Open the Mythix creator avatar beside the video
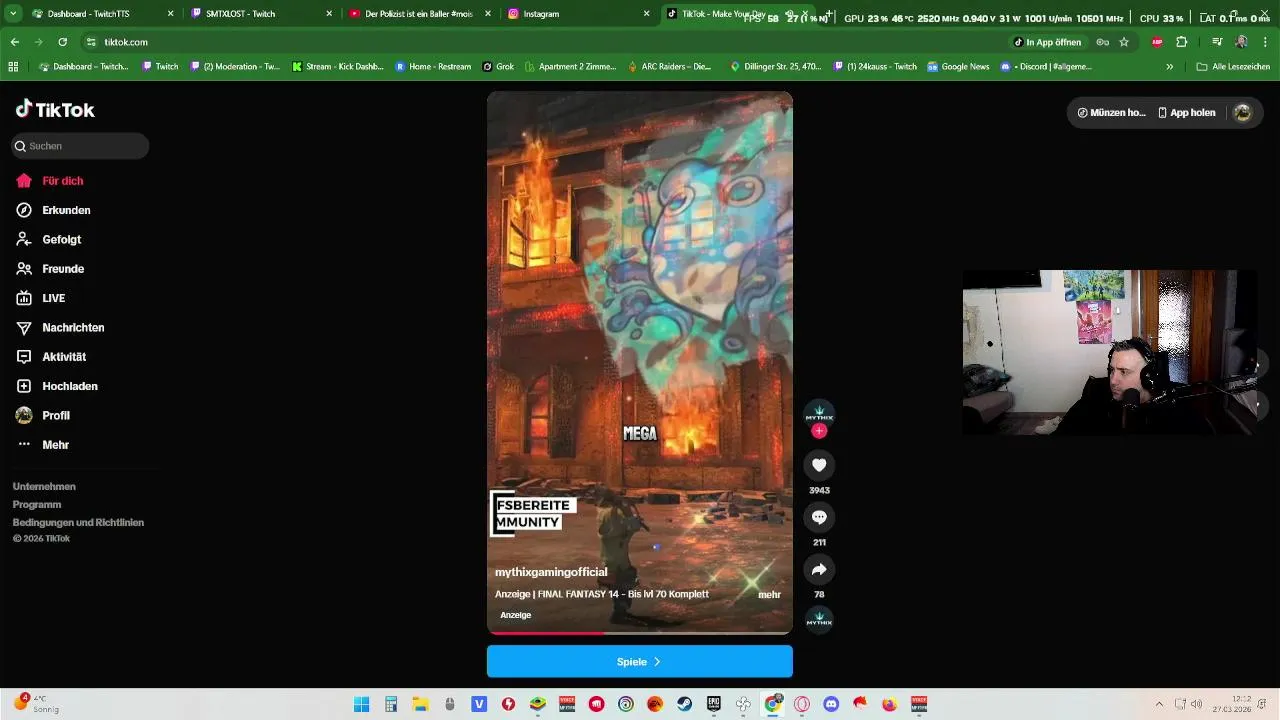This screenshot has height=720, width=1280. [819, 412]
